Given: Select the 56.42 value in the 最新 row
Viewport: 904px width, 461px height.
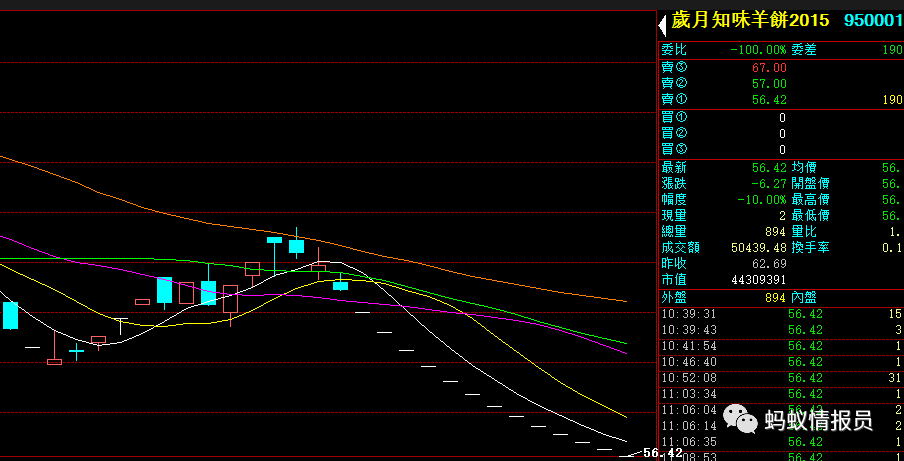Looking at the screenshot, I should point(769,168).
